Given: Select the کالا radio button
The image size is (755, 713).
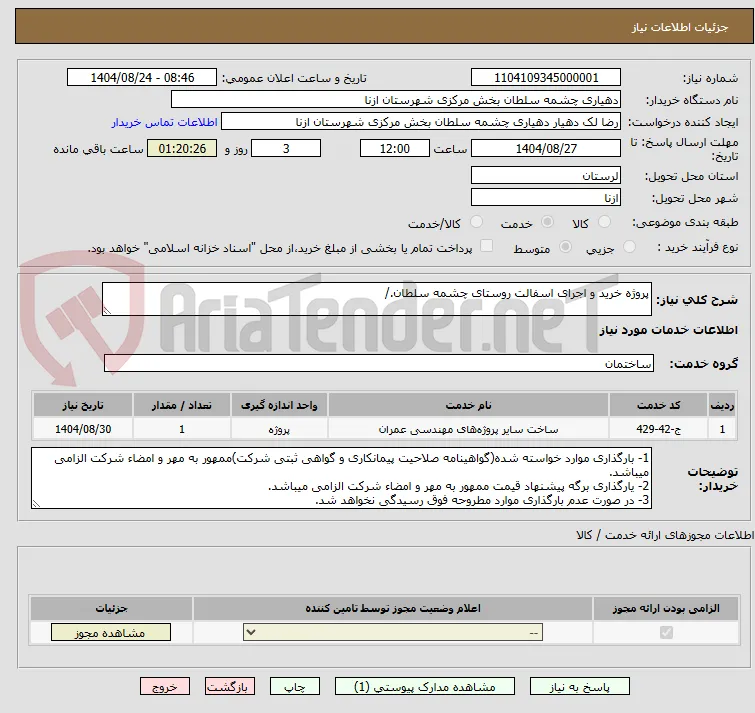Looking at the screenshot, I should click(x=604, y=222).
